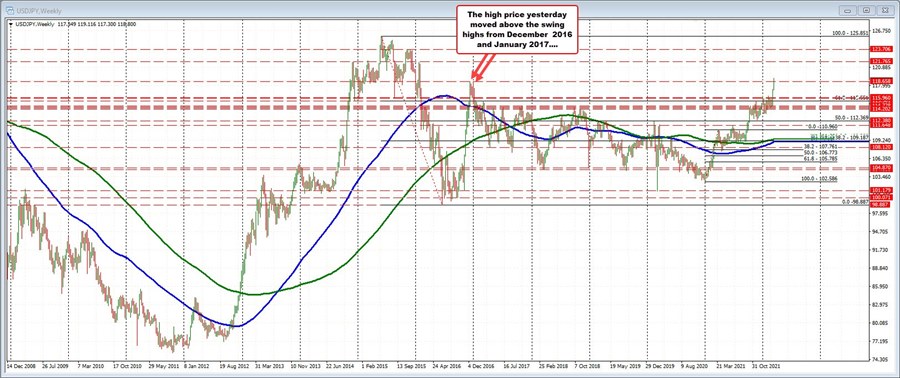Click the 80.085 price scale value
Viewport: 900px width, 378px height.
tap(882, 324)
